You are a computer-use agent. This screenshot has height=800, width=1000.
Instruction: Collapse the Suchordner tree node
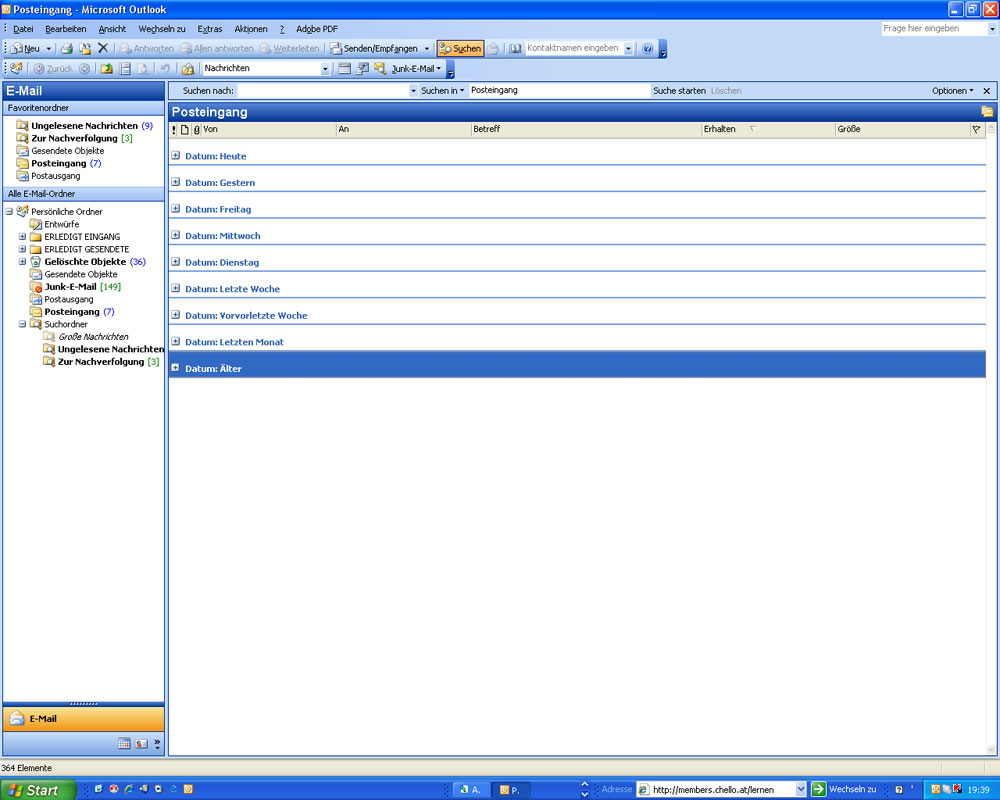click(x=23, y=324)
